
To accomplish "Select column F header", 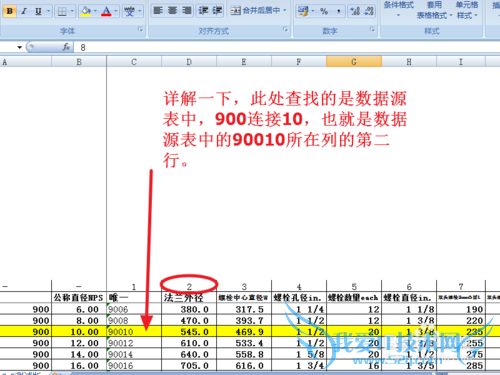I will click(299, 62).
